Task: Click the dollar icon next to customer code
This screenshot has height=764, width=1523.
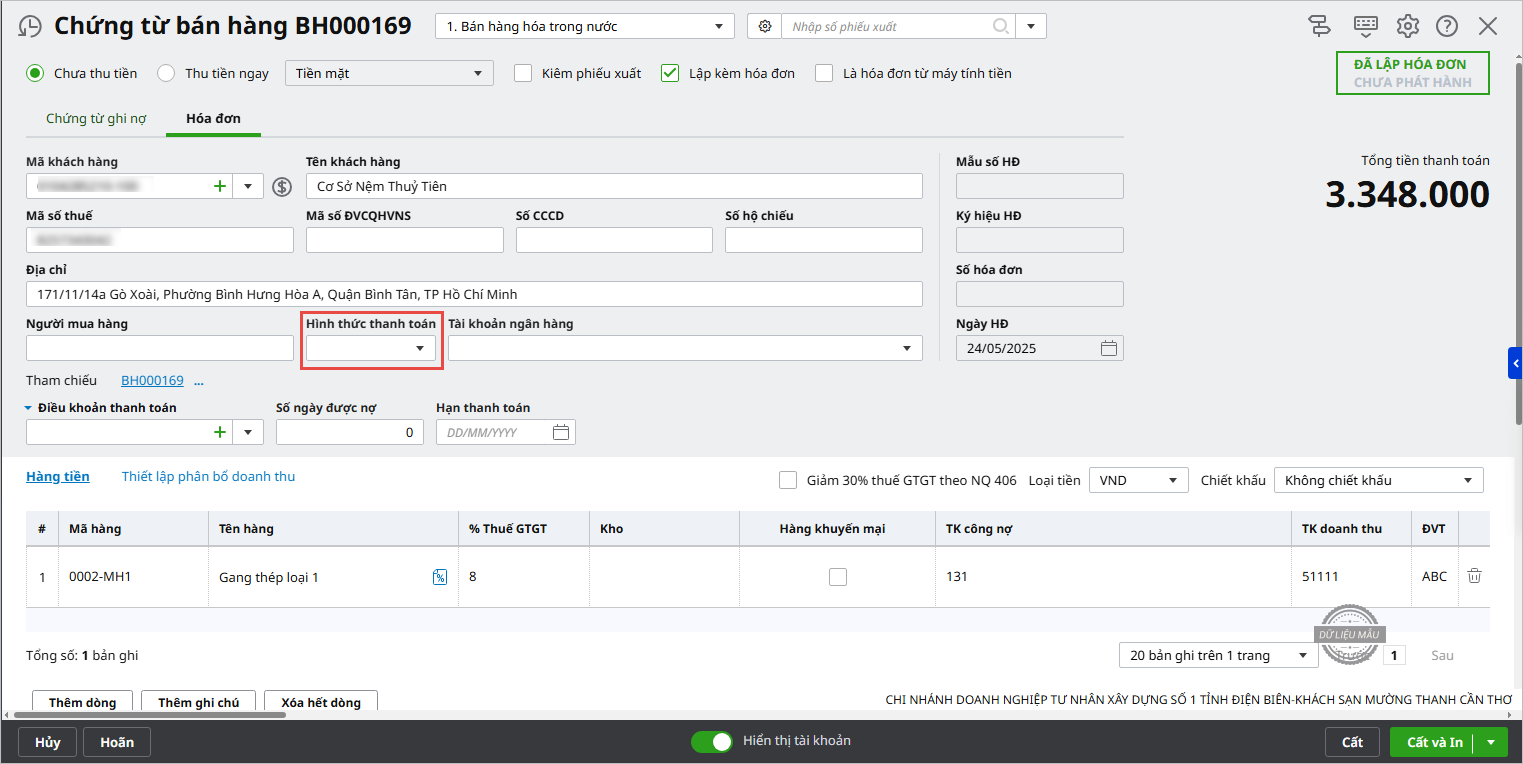Action: coord(282,187)
